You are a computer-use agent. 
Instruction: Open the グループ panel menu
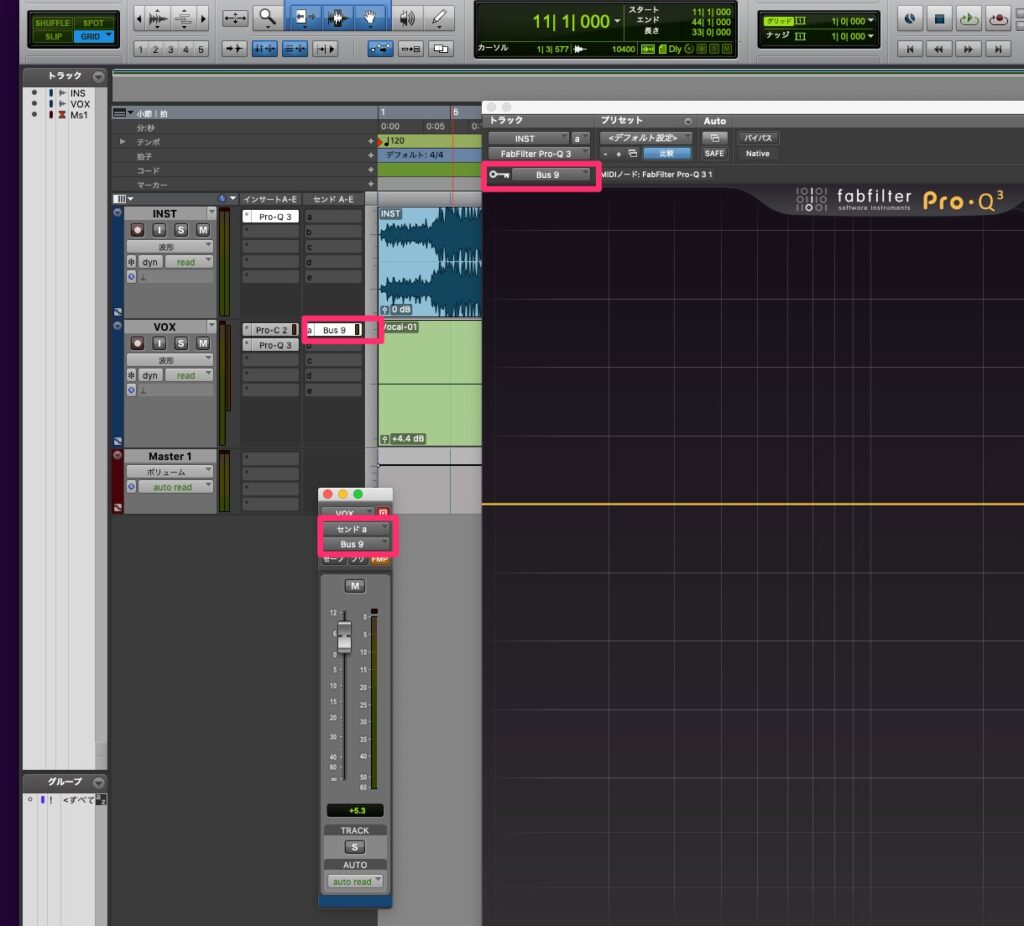[97, 782]
